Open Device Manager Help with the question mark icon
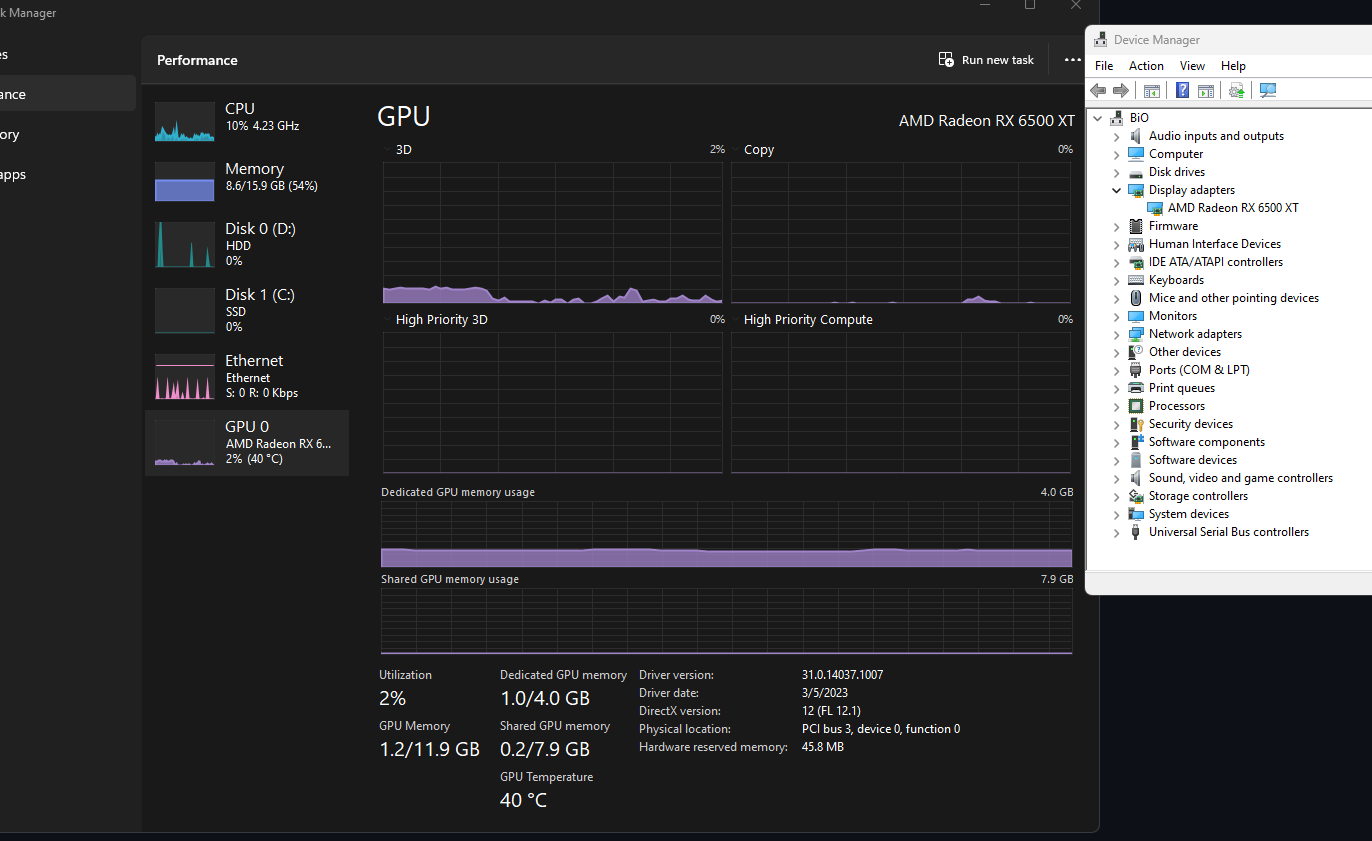This screenshot has height=841, width=1372. [1182, 90]
